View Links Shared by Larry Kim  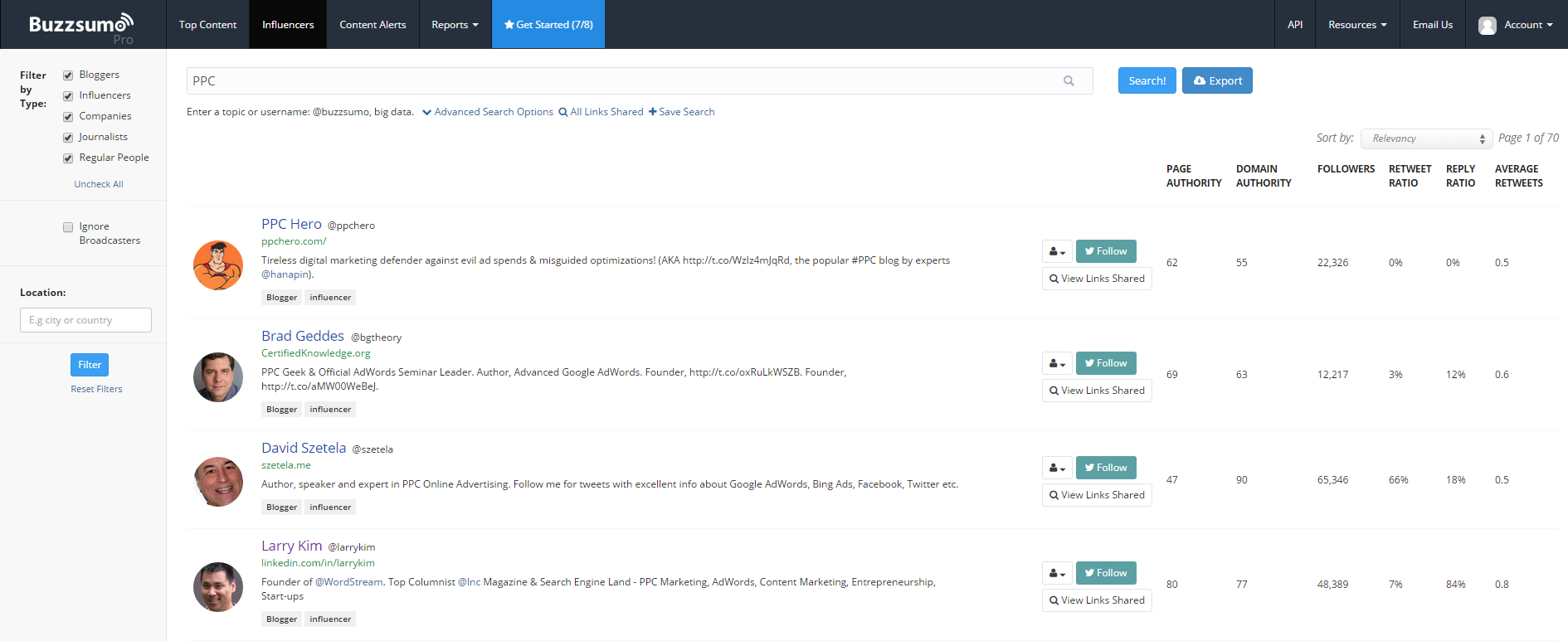[1097, 600]
